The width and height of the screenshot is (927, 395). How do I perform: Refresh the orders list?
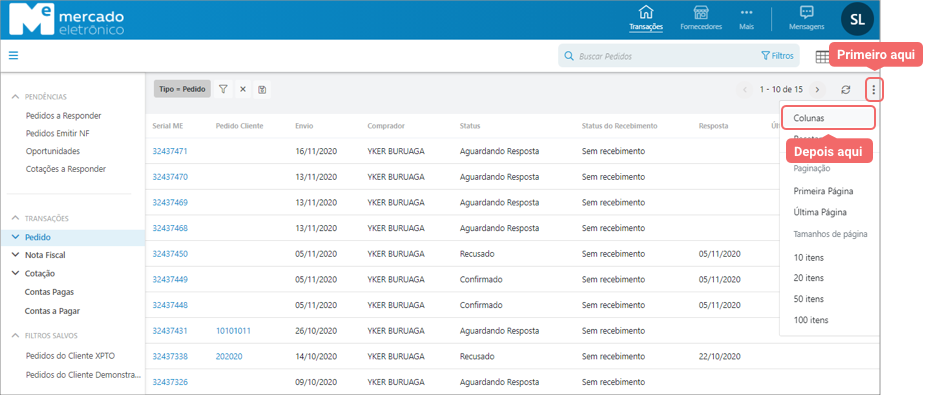pyautogui.click(x=846, y=90)
